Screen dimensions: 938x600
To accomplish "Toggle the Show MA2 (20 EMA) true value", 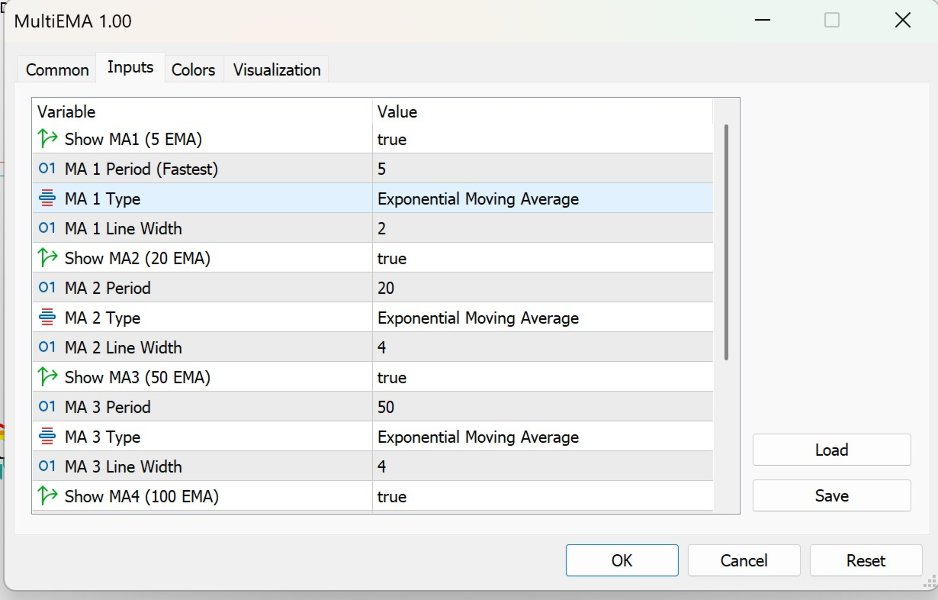I will pos(392,258).
